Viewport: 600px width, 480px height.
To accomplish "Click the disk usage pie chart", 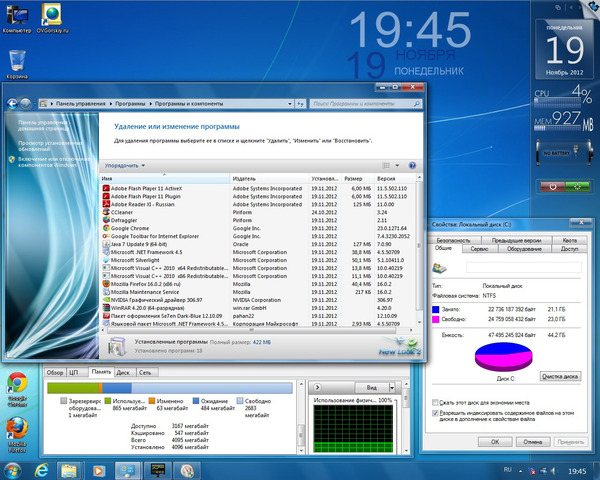I will click(x=503, y=356).
